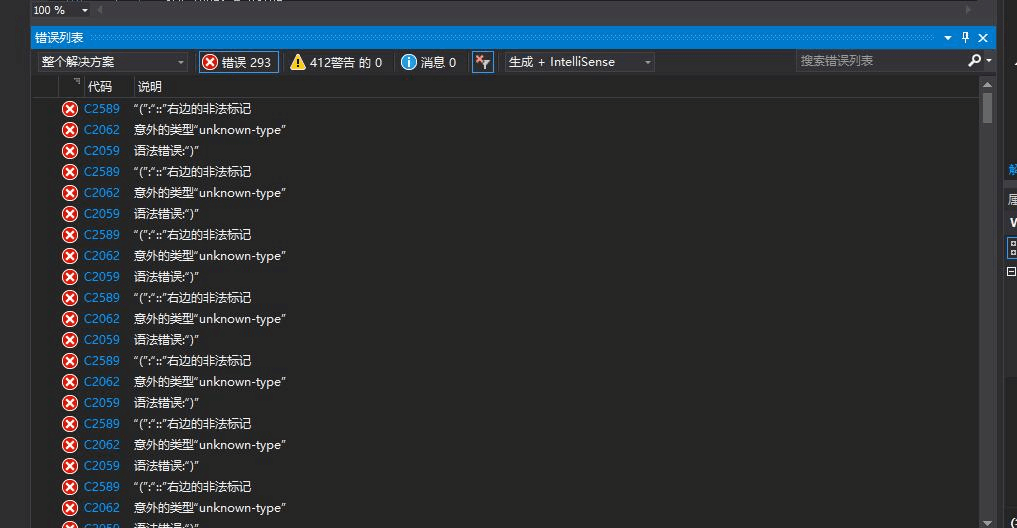Screen dimensions: 1017x528
Task: Pin the 错误列表 panel with pushpin icon
Action: (x=965, y=38)
